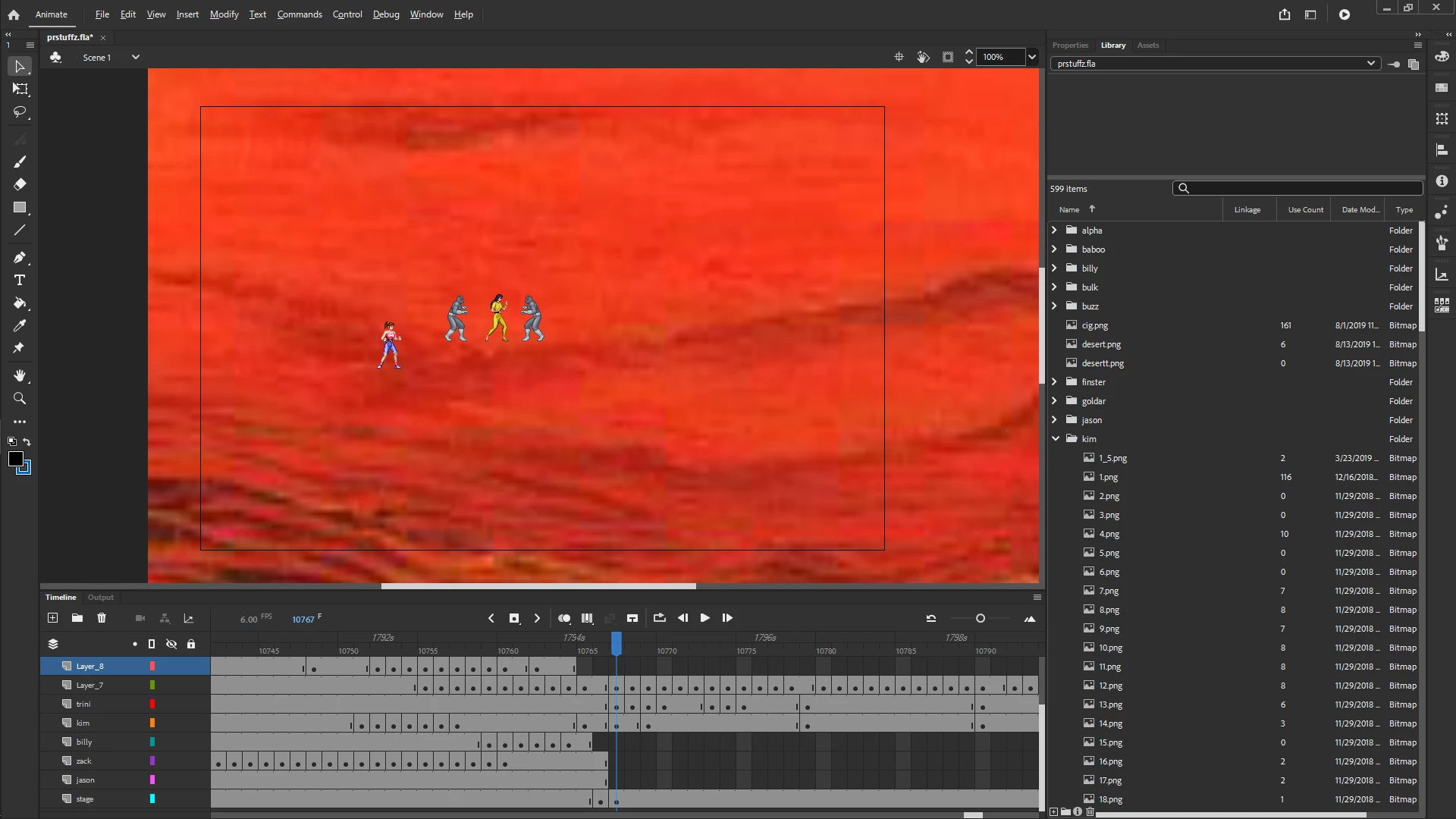Select the Eraser tool
1456x819 pixels.
point(20,184)
